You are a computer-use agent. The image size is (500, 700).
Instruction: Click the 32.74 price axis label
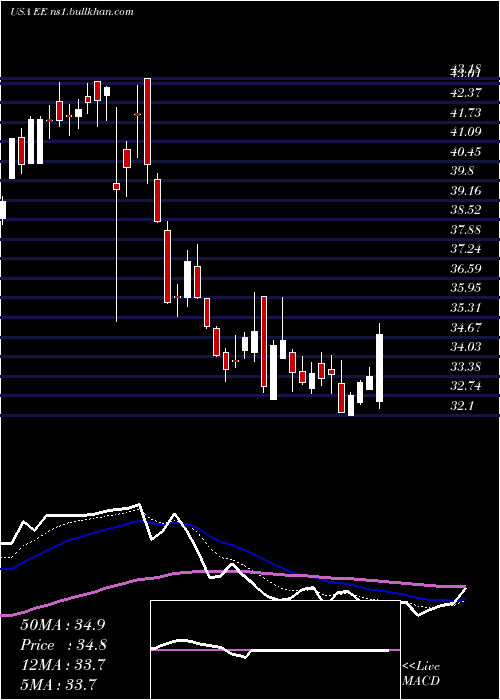tap(466, 386)
